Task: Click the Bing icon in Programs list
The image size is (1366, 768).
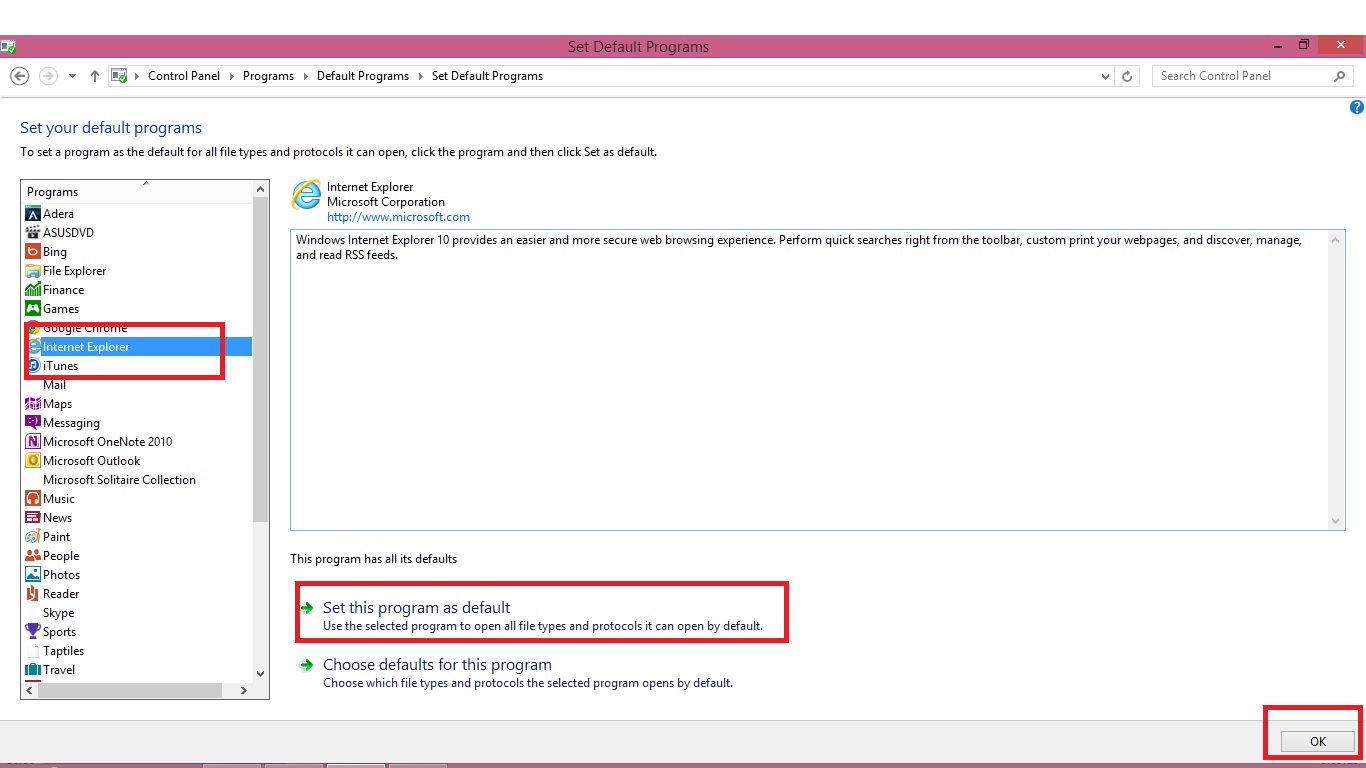Action: 33,252
